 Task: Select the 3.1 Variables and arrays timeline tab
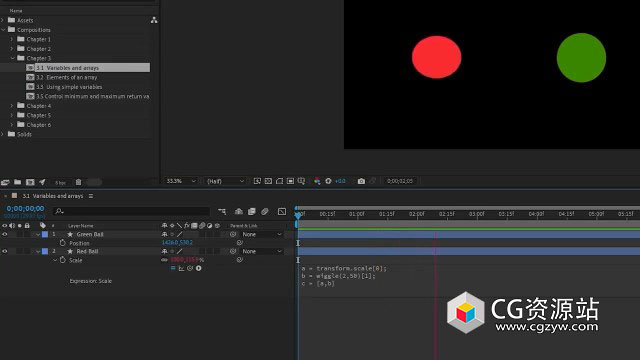(x=53, y=196)
